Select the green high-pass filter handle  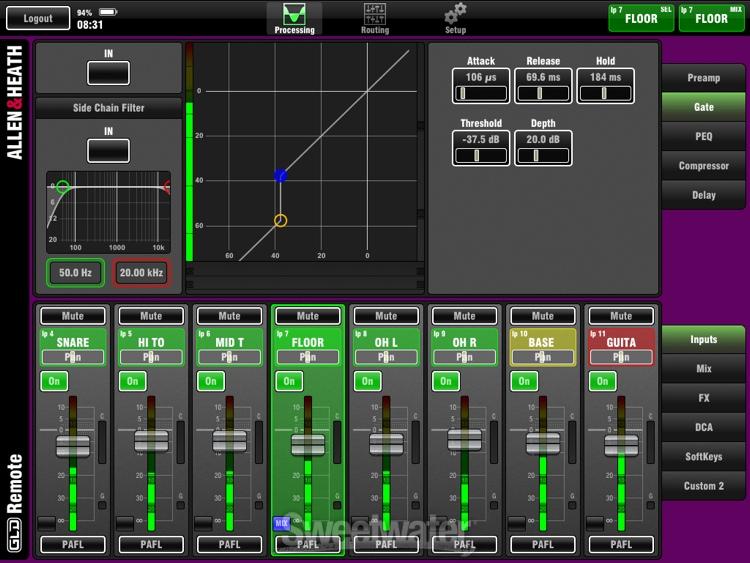point(63,187)
